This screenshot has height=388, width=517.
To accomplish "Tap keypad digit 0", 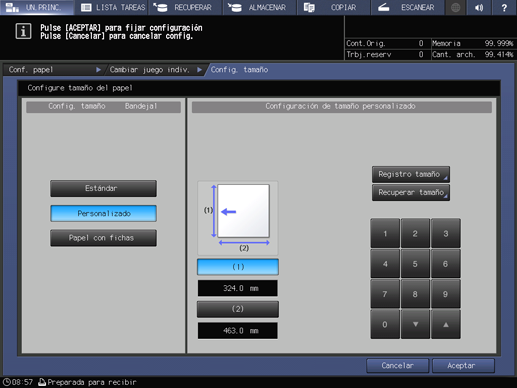I will [385, 324].
